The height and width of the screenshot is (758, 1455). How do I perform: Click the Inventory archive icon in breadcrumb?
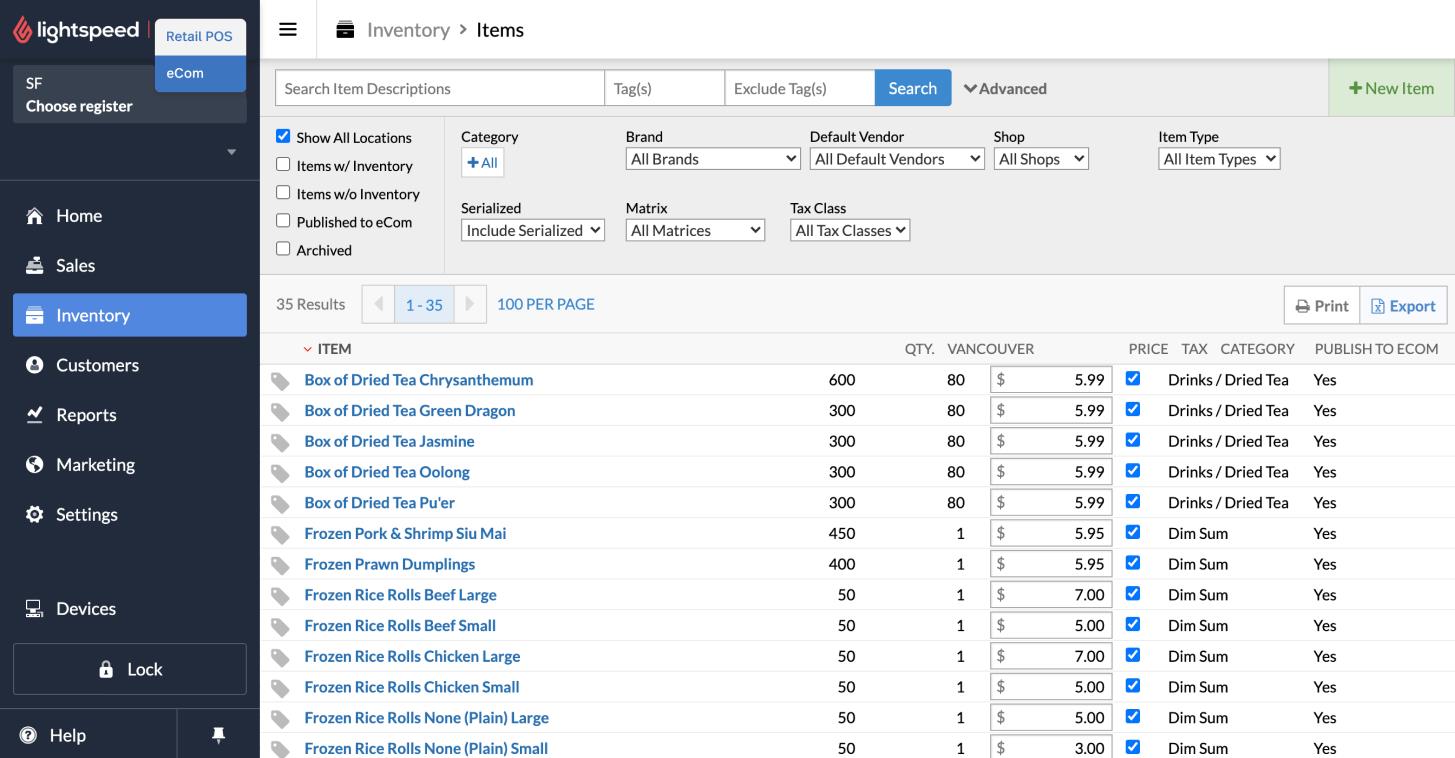click(345, 29)
